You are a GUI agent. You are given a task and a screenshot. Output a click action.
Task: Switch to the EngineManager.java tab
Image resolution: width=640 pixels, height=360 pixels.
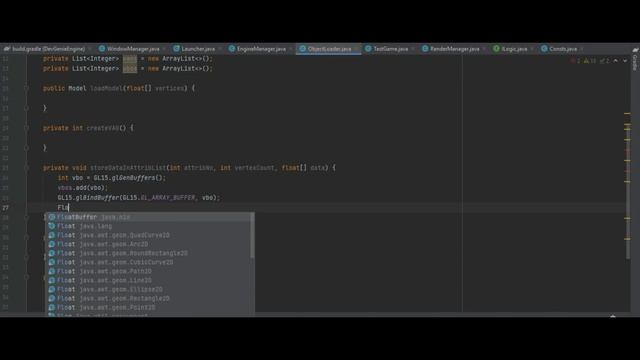tap(261, 49)
